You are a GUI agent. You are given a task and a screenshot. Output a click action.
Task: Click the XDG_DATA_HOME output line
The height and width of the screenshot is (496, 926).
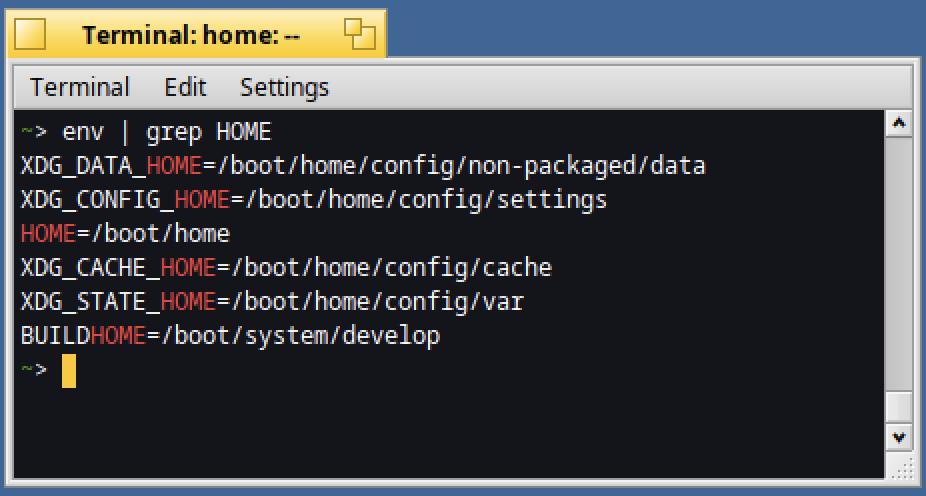(x=363, y=166)
